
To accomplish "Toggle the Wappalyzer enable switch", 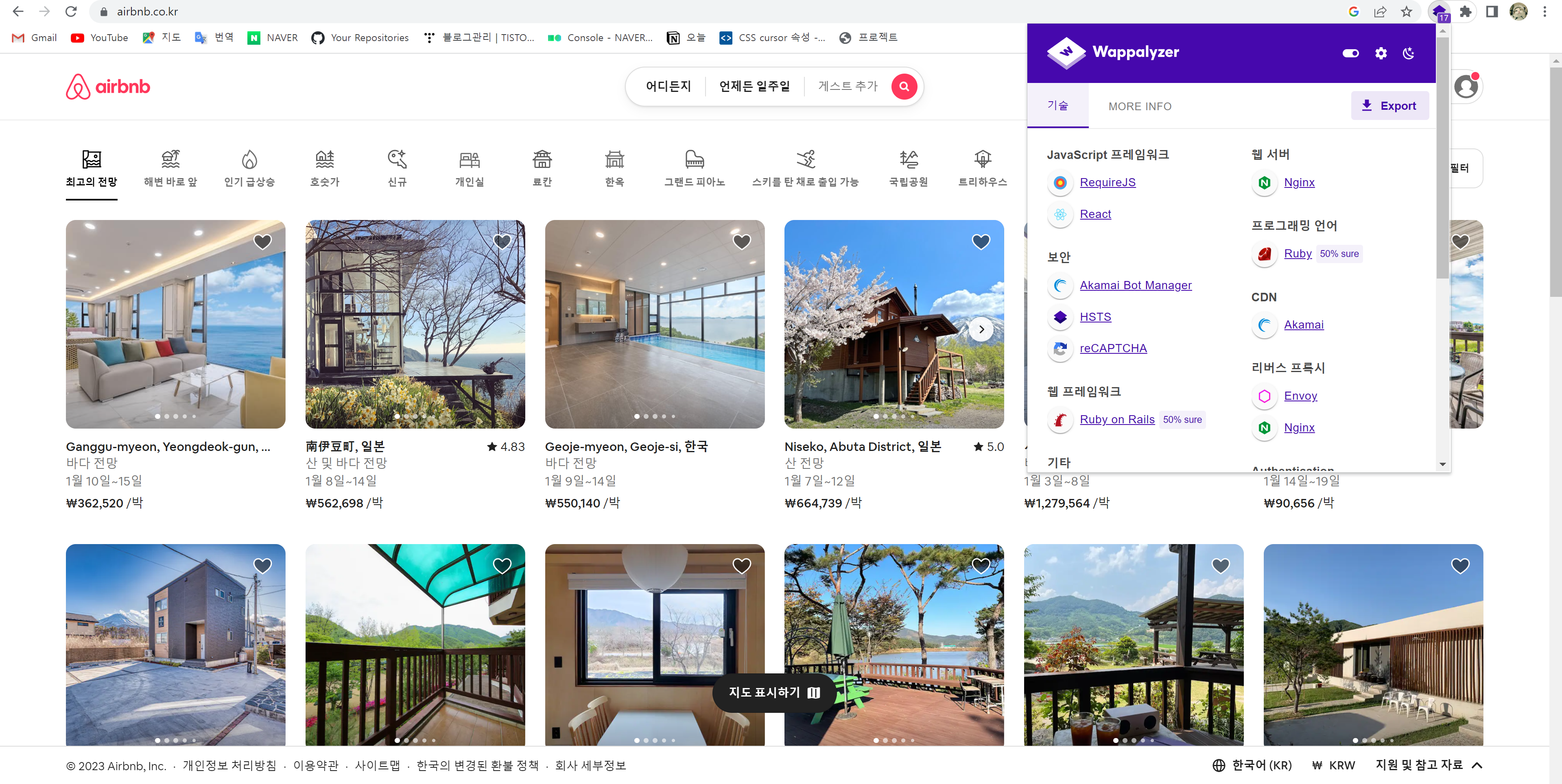I will pyautogui.click(x=1350, y=53).
